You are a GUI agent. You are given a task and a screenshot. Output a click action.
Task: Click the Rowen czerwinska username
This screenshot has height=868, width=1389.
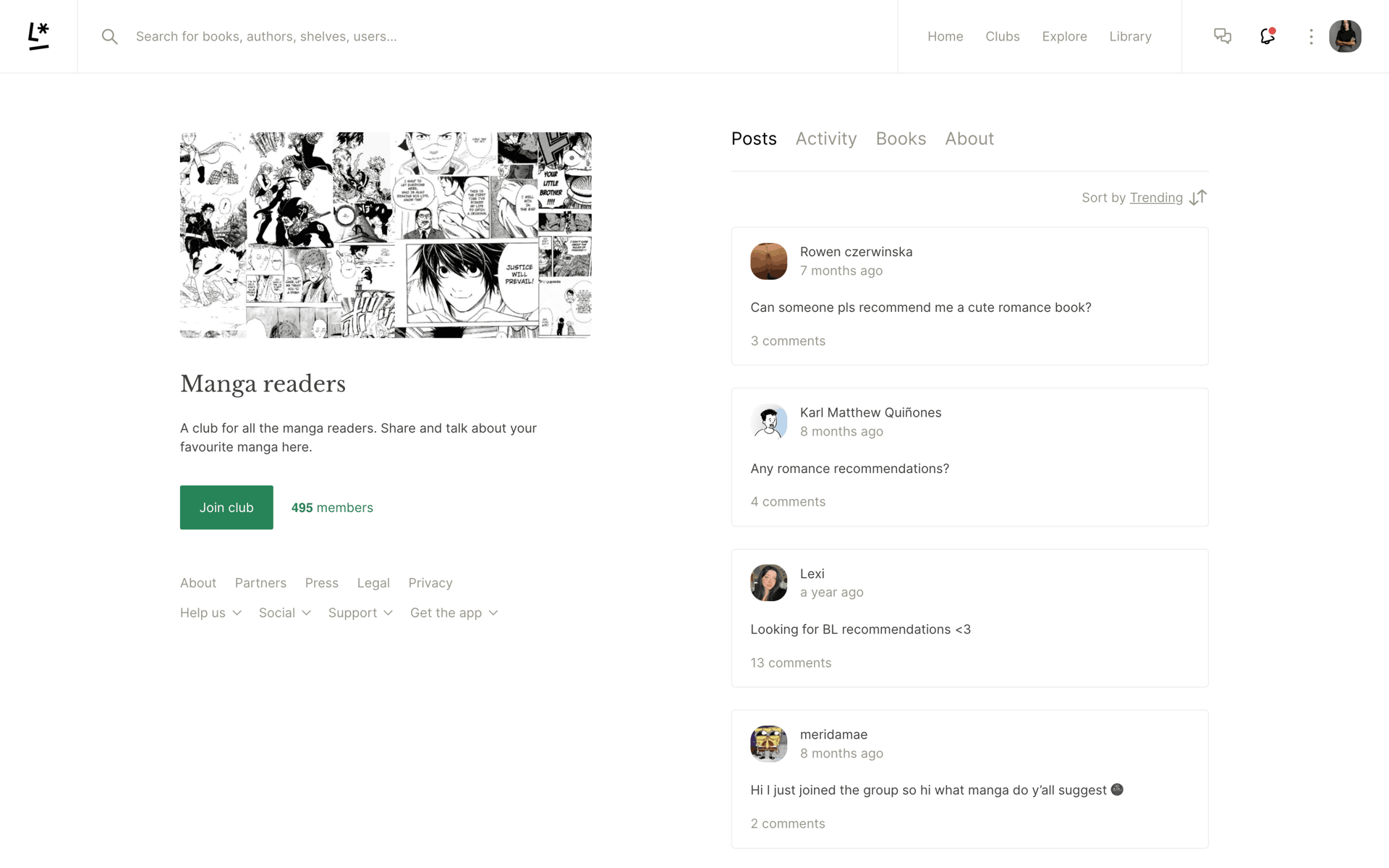coord(856,252)
